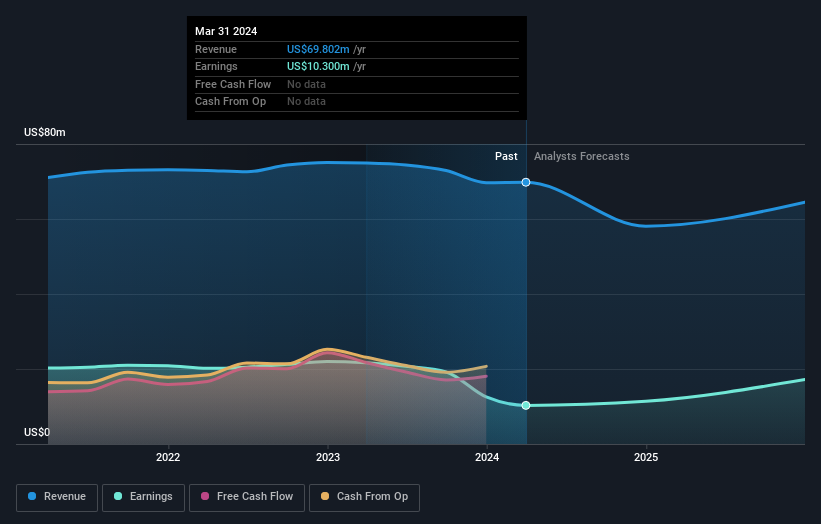
Task: Click the pink Free Cash Flow legend dot
Action: (205, 496)
